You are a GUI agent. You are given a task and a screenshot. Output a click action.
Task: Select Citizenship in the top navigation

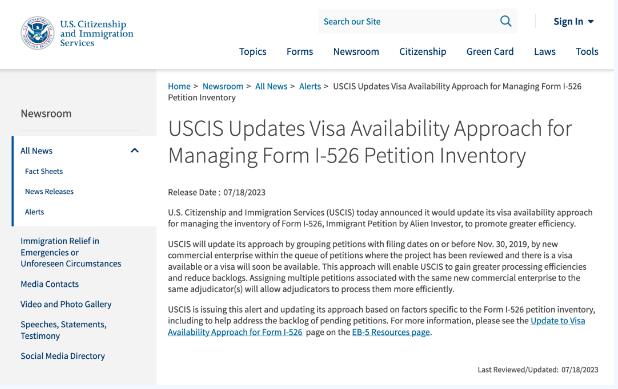[423, 52]
